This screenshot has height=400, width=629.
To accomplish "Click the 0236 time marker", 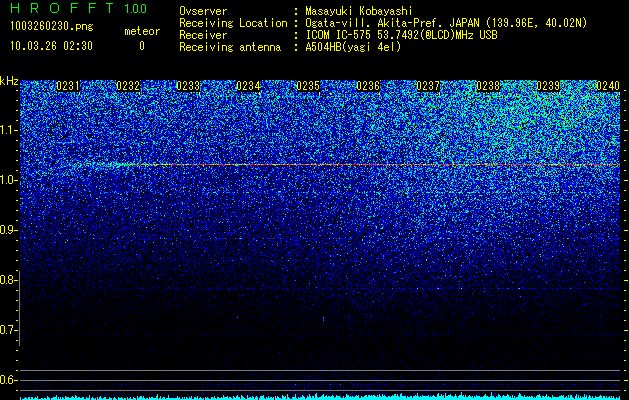I will (x=368, y=86).
